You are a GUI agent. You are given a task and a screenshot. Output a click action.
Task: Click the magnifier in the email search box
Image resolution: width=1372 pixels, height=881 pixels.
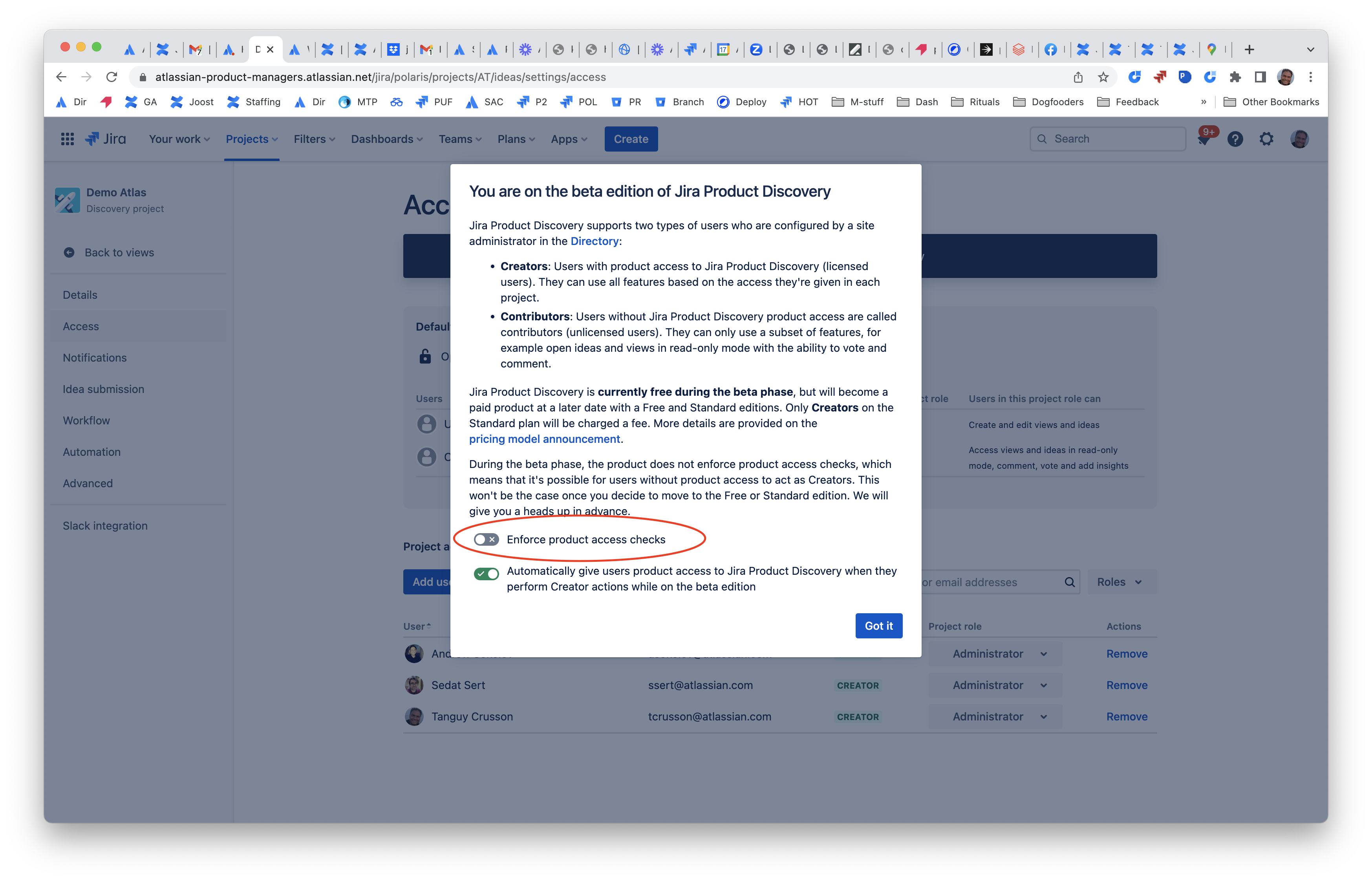point(1069,582)
